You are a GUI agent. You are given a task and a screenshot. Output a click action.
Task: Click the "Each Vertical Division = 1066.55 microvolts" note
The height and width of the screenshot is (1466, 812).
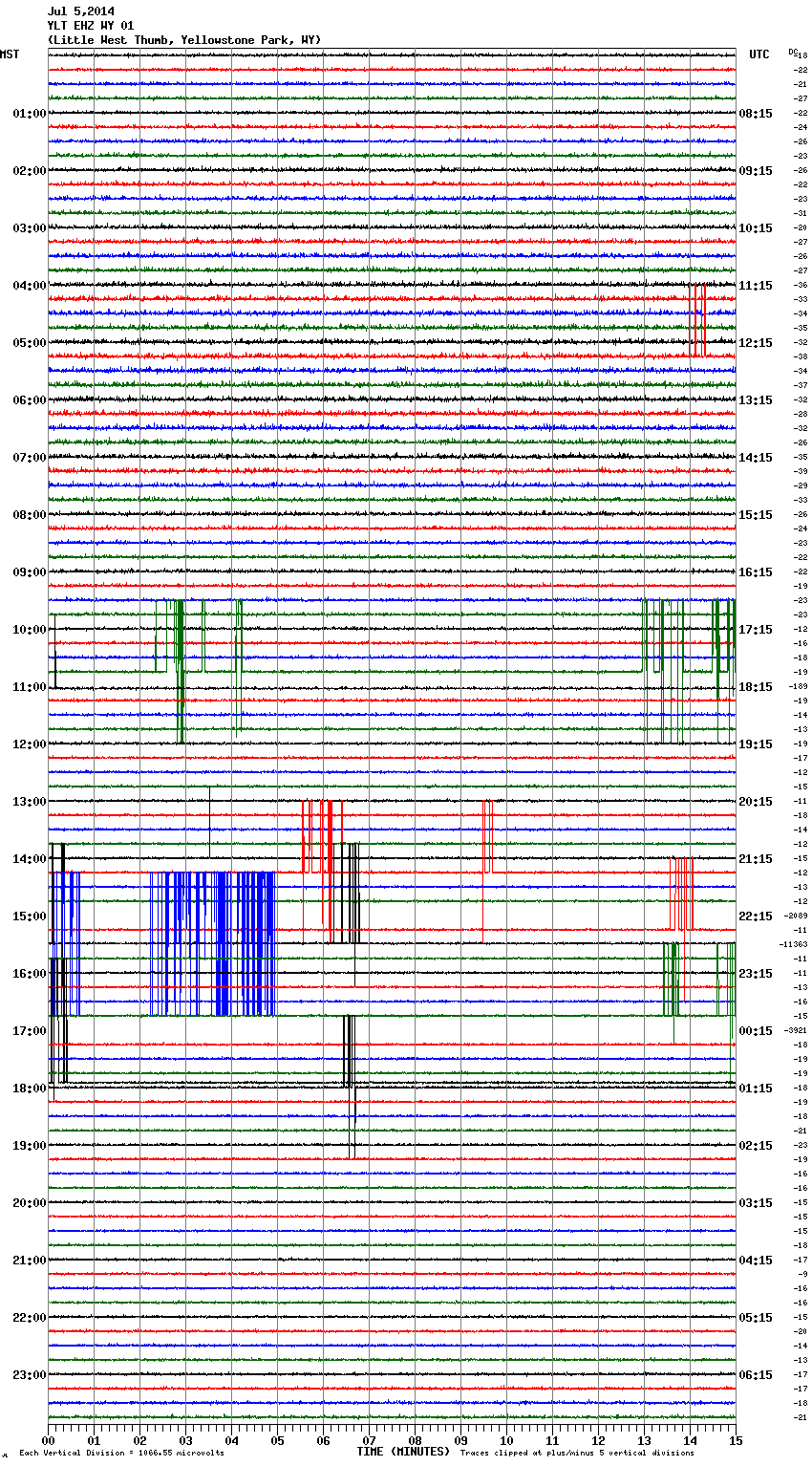tap(121, 1454)
